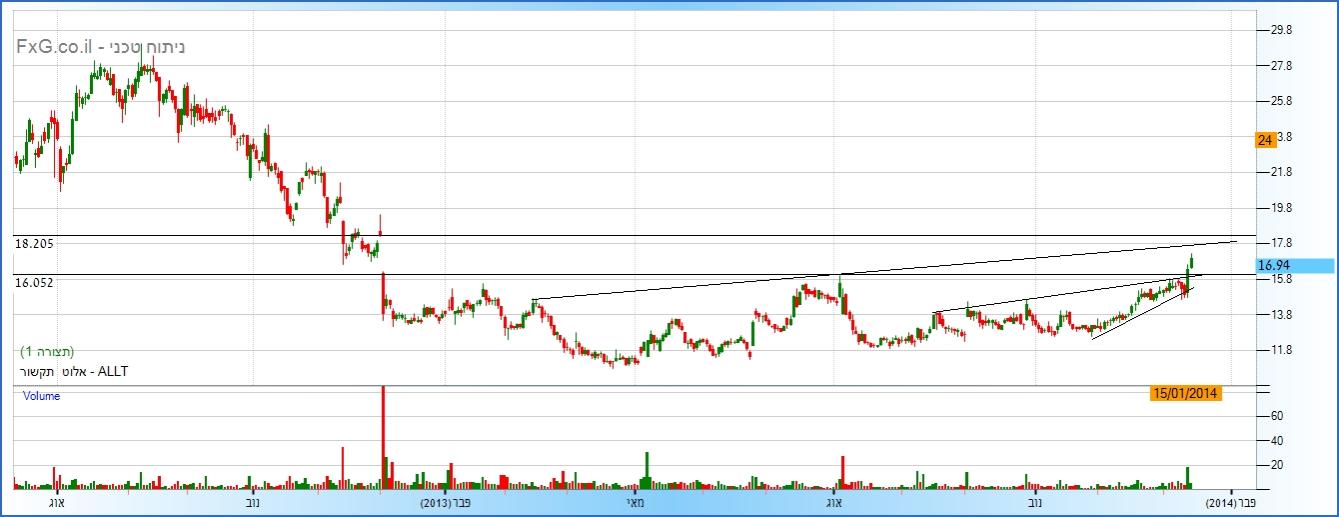
Task: Select the 16.052 horizontal support line label
Action: coord(34,283)
